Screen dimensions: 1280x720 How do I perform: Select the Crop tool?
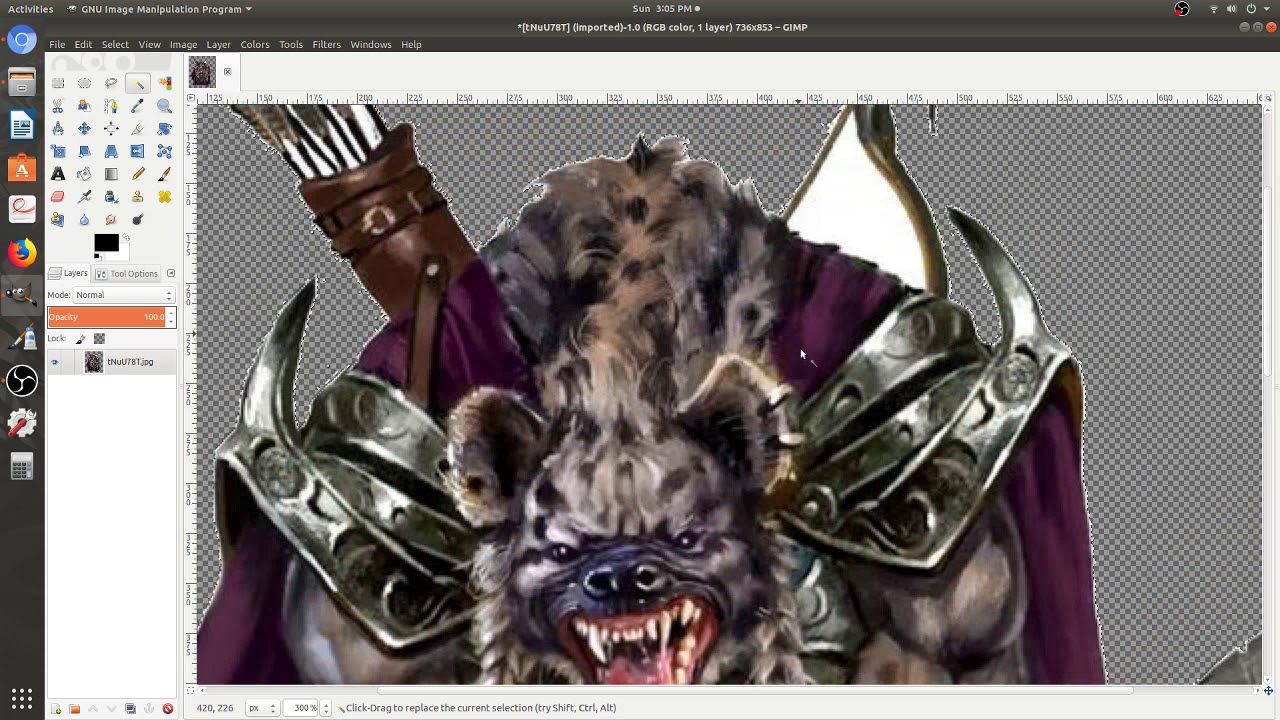pyautogui.click(x=138, y=129)
